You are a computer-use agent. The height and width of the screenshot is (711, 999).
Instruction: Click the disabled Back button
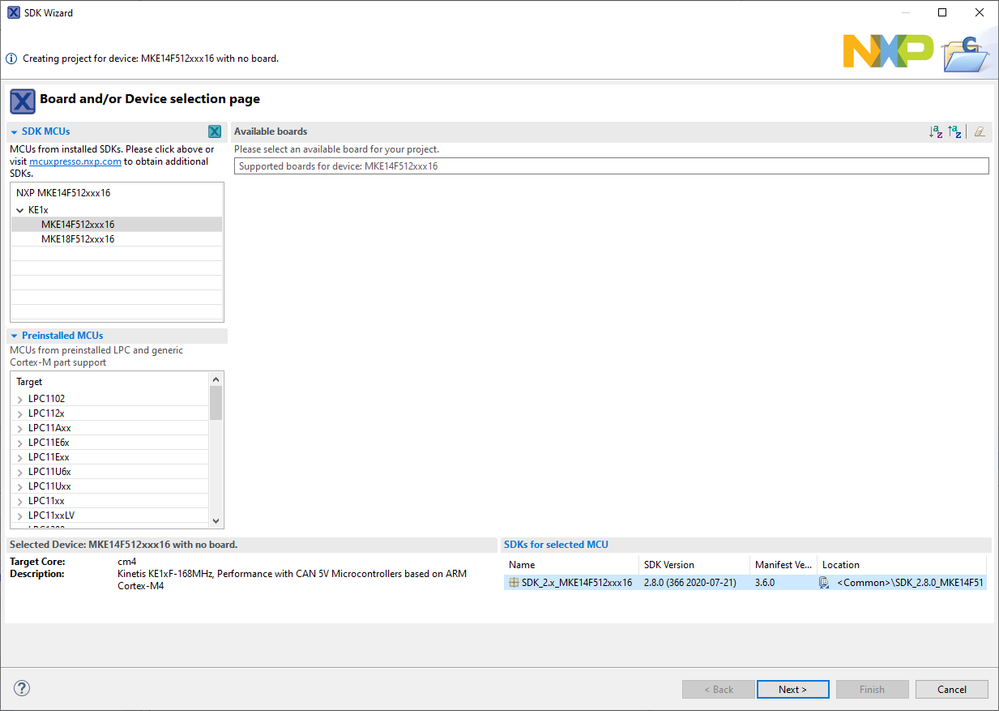click(x=719, y=689)
